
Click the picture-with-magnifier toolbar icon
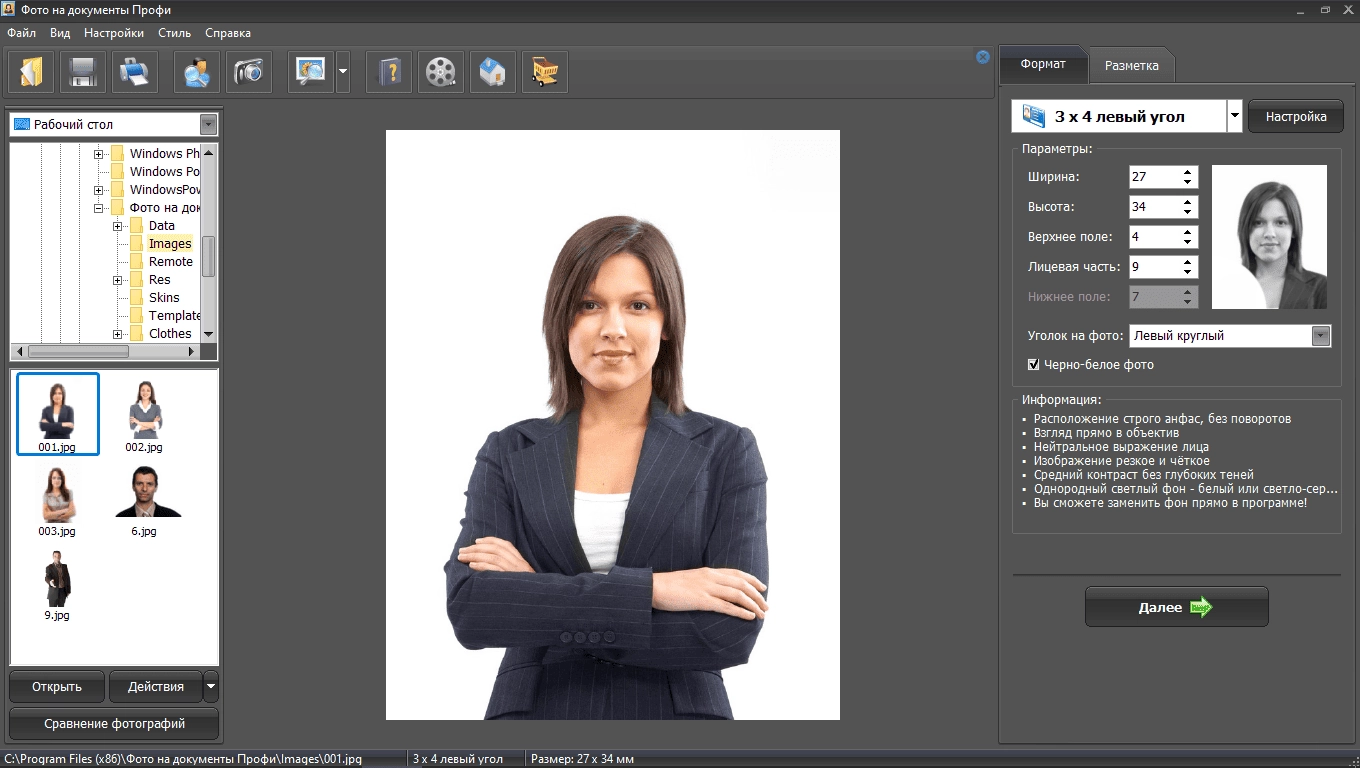pyautogui.click(x=311, y=72)
